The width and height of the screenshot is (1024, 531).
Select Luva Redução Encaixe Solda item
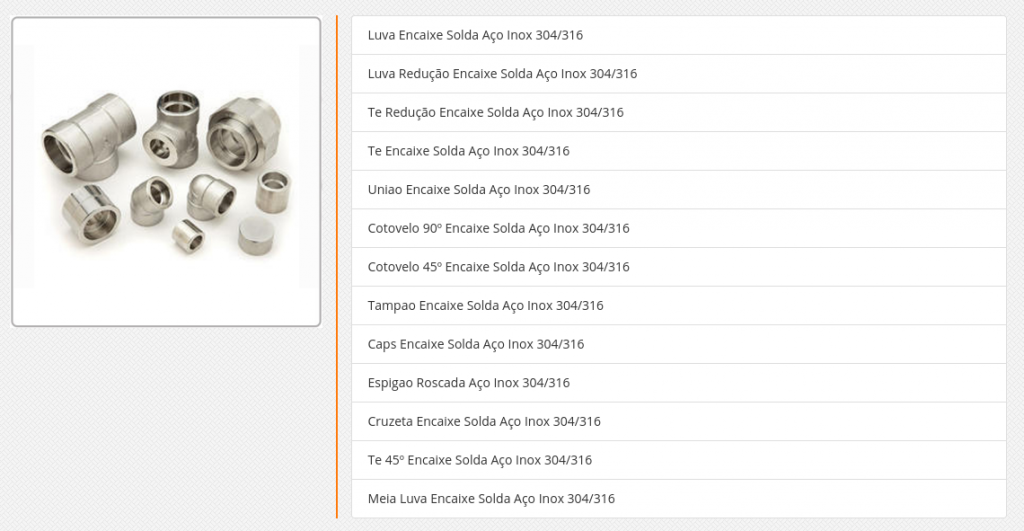coord(502,74)
